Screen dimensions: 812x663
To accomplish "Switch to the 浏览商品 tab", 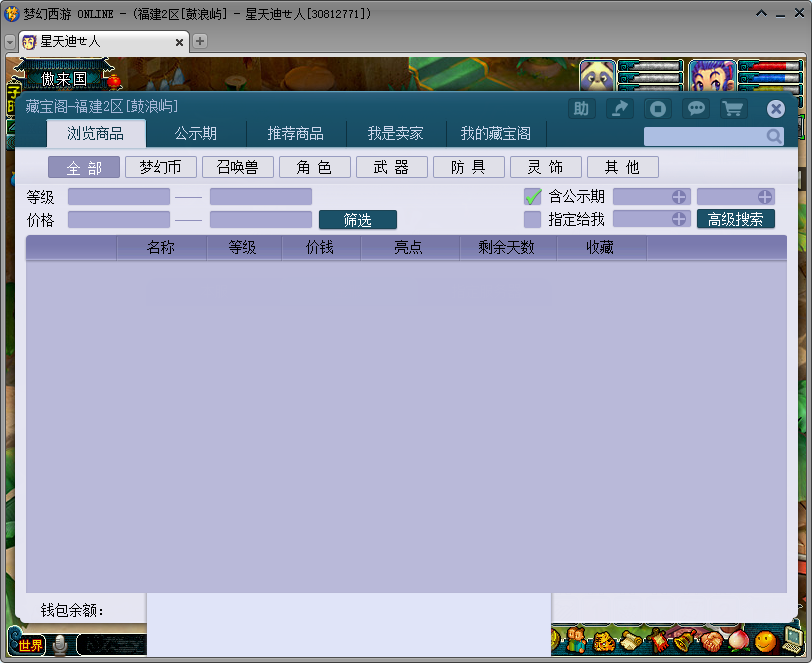I will [x=96, y=134].
